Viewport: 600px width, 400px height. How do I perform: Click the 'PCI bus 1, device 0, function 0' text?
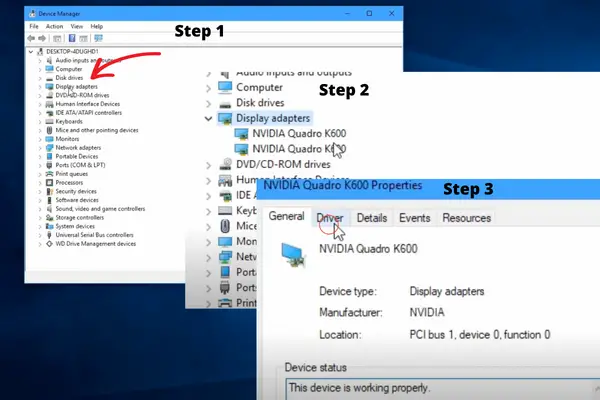point(480,335)
